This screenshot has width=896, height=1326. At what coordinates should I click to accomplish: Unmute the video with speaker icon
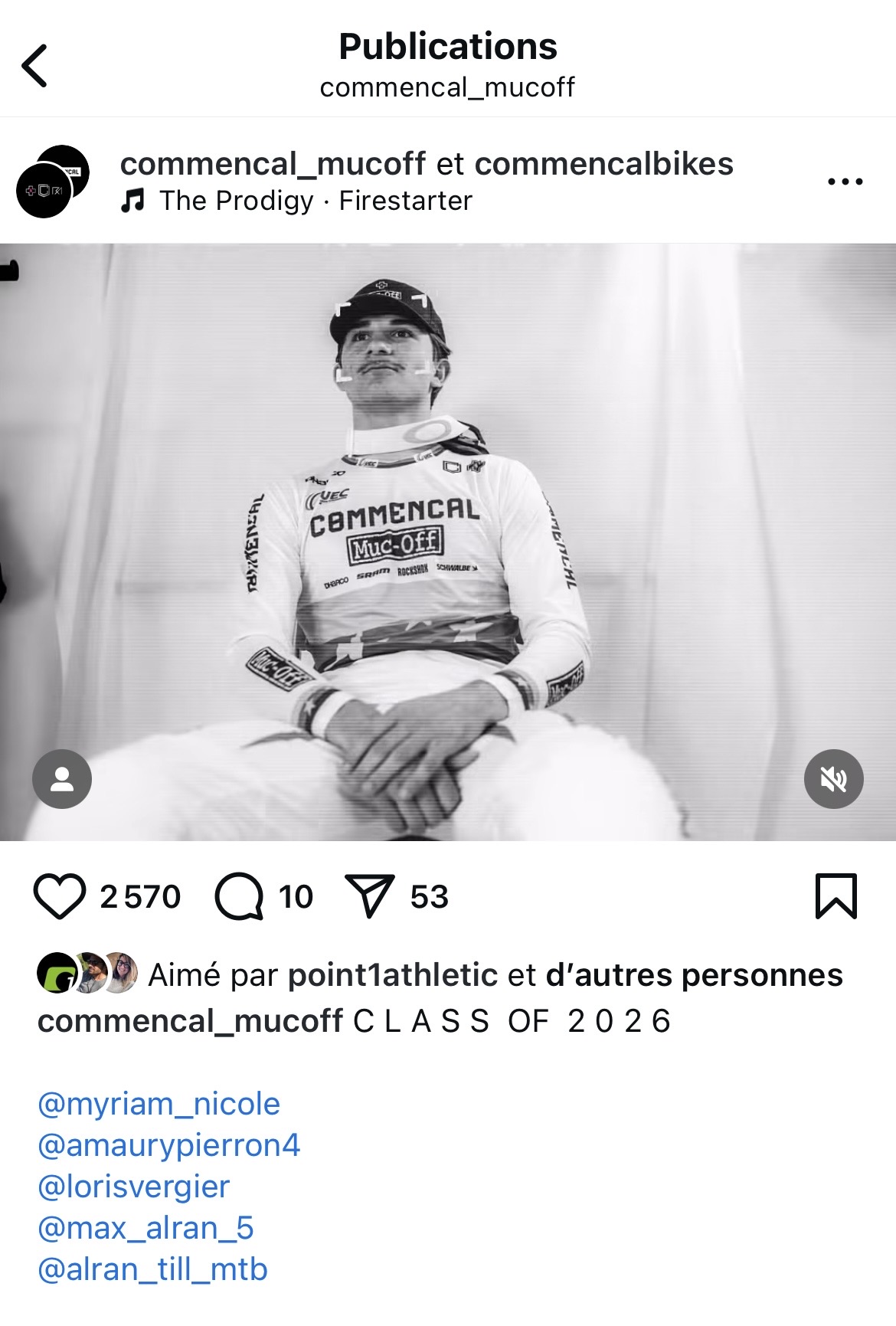[x=834, y=779]
